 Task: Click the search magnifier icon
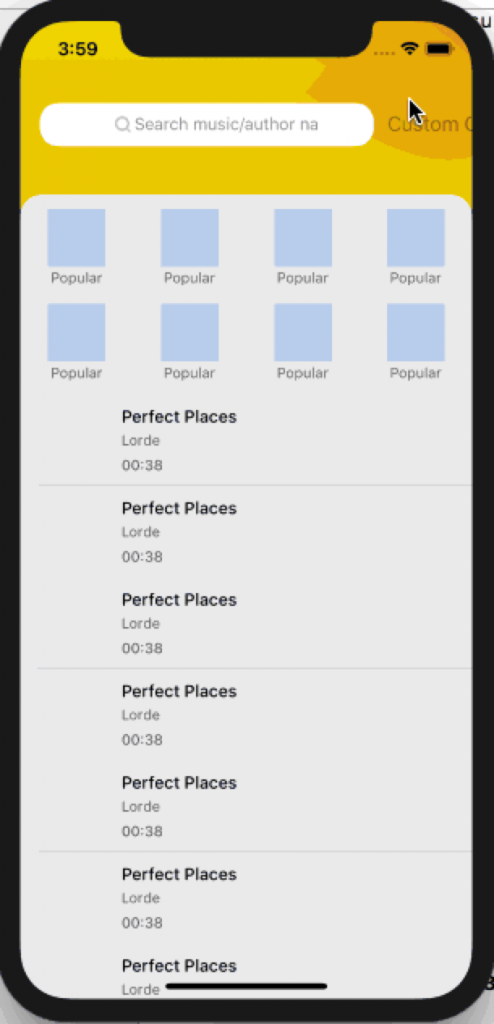click(122, 124)
